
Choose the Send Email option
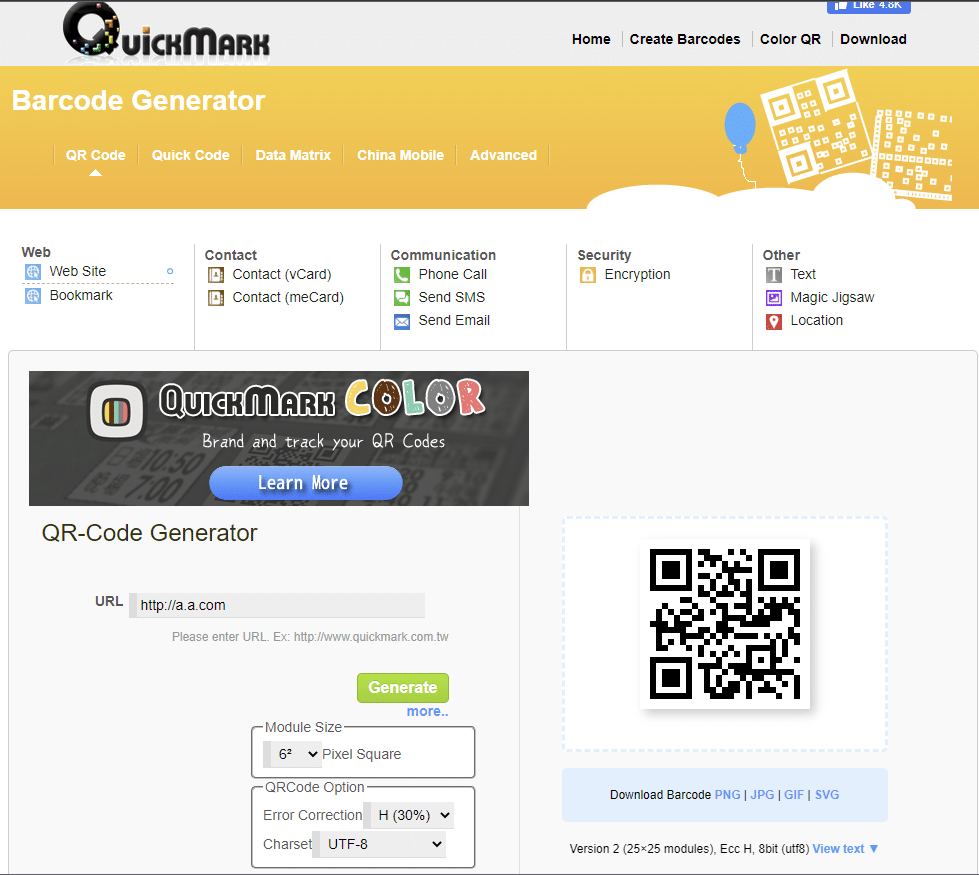pyautogui.click(x=454, y=321)
